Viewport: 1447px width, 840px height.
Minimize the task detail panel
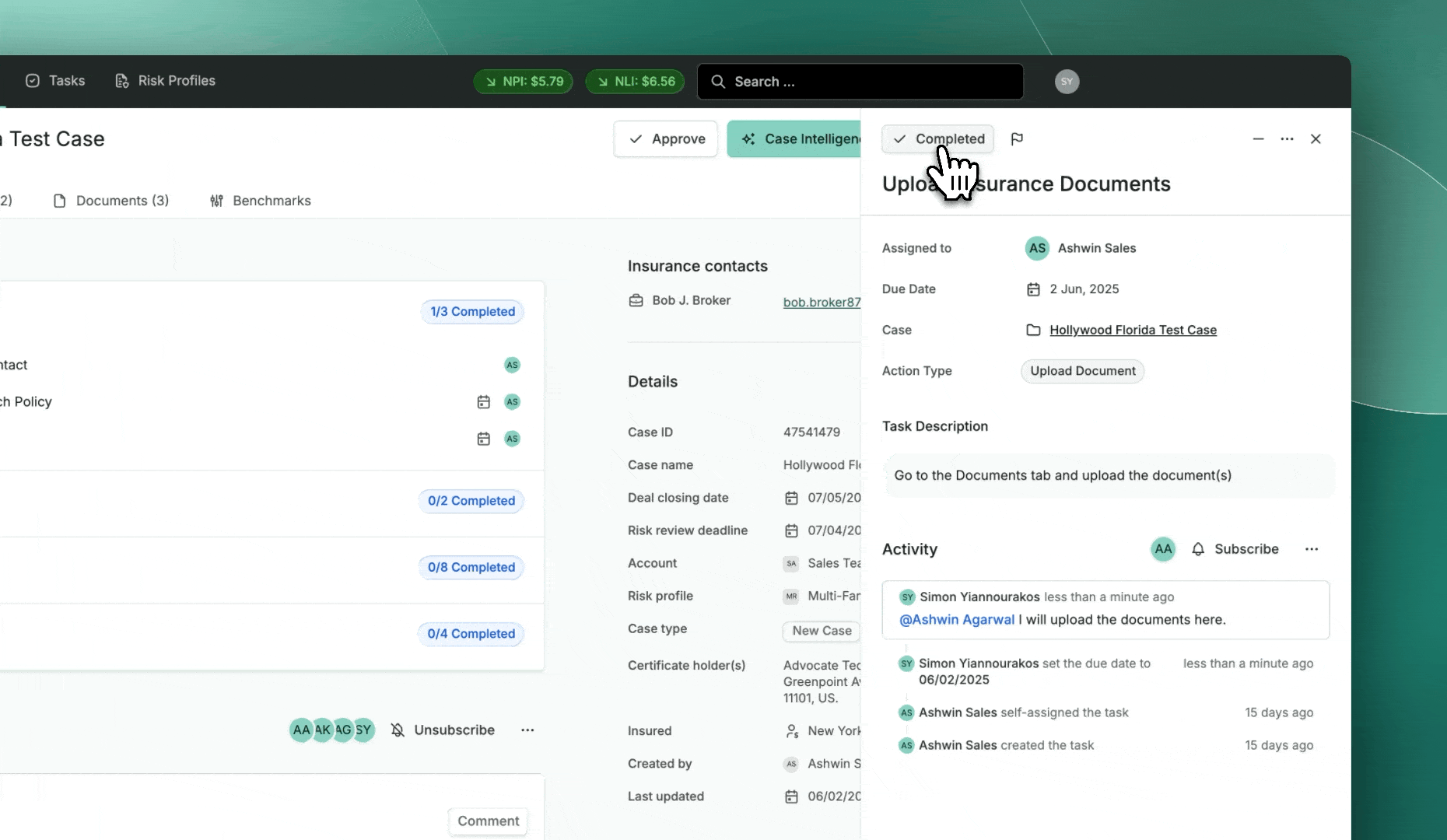tap(1258, 139)
